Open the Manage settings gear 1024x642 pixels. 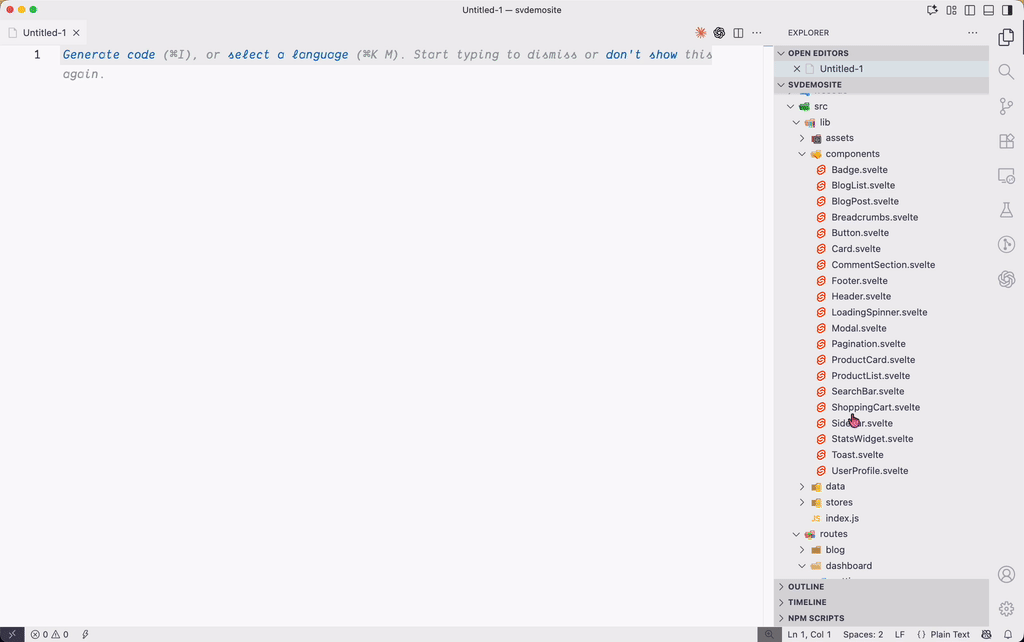tap(1006, 609)
